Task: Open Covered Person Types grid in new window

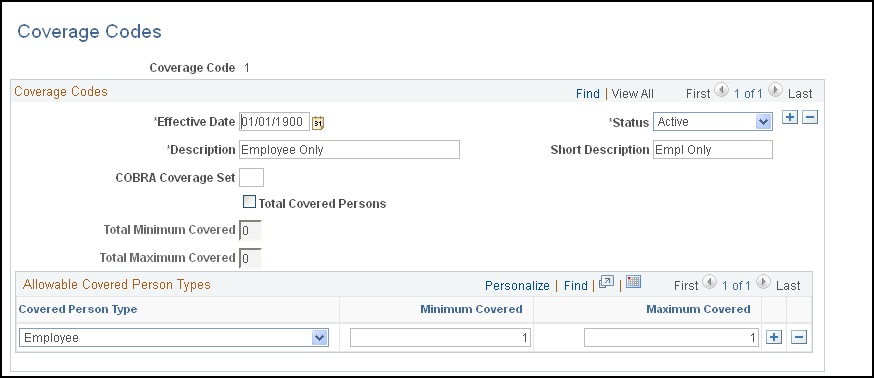Action: pyautogui.click(x=606, y=282)
